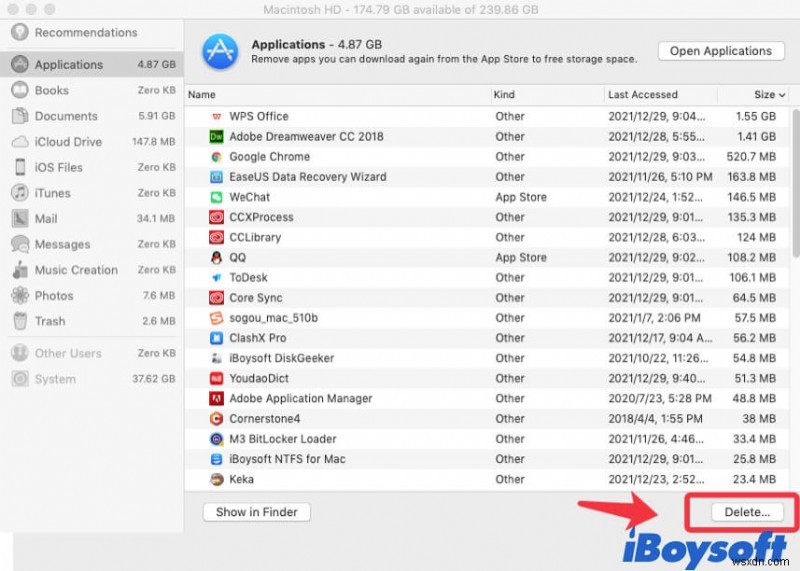Click the sogou_mac_510b icon
Viewport: 800px width, 571px height.
coord(216,318)
